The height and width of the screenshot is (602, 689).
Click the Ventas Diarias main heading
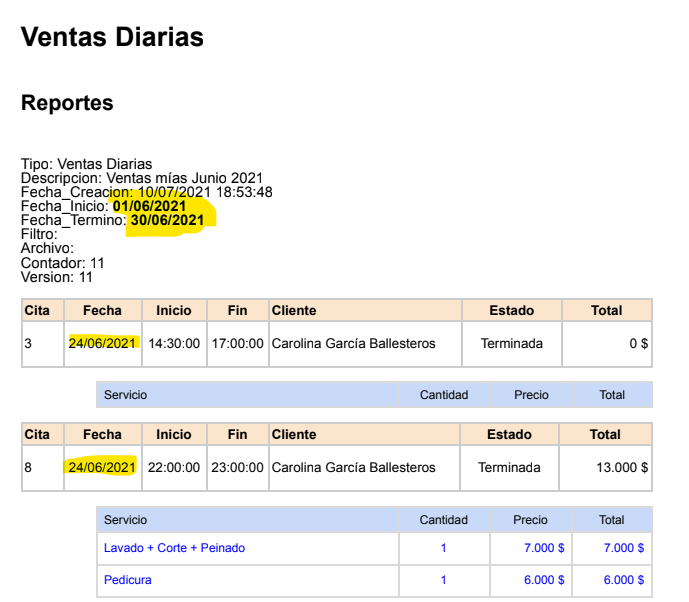112,36
